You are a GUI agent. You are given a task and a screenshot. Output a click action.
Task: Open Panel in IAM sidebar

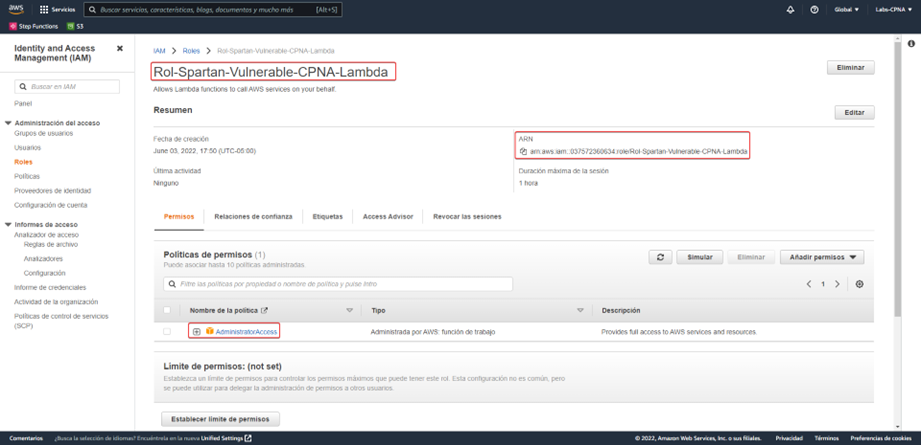(23, 103)
